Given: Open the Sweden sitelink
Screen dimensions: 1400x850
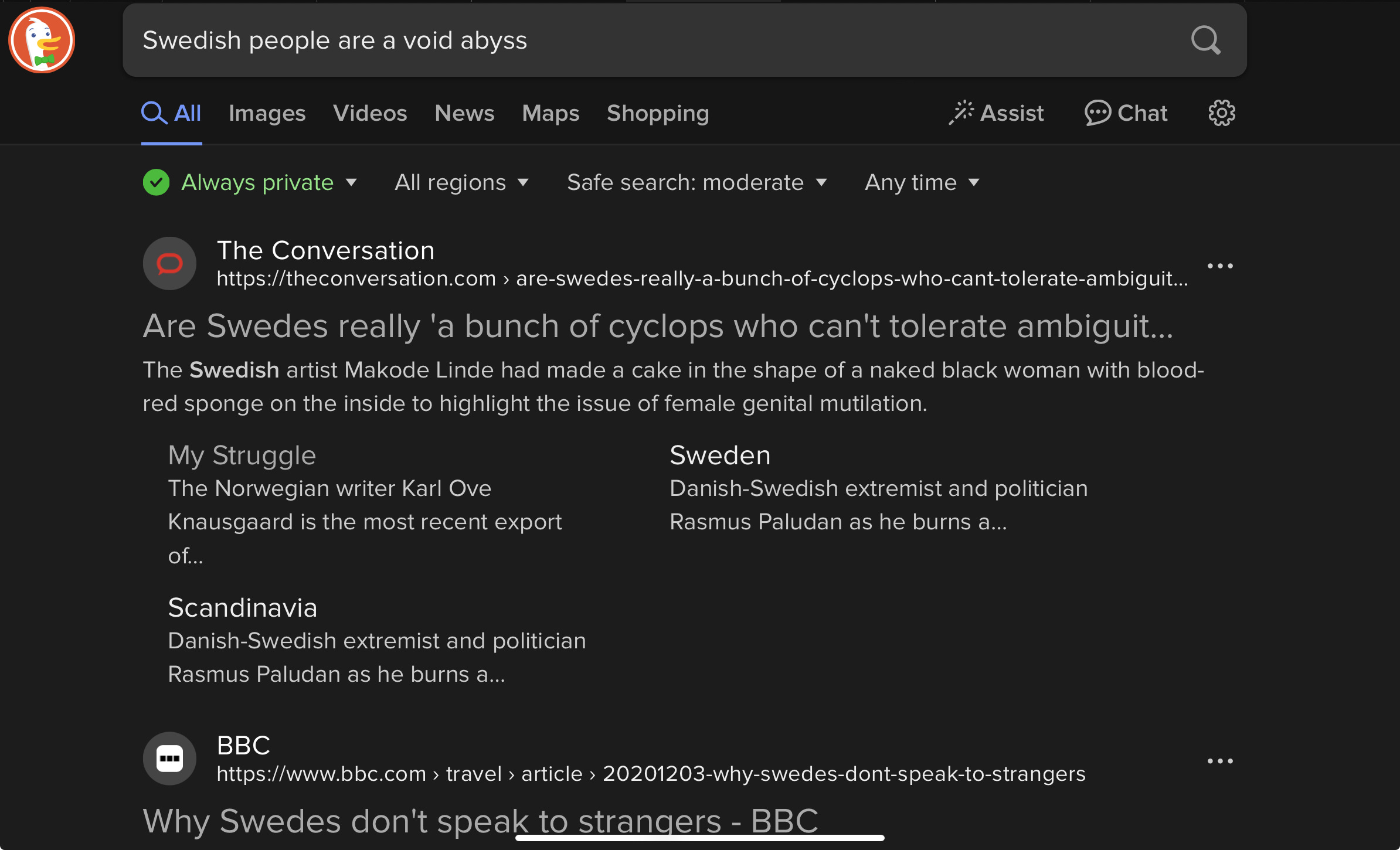Looking at the screenshot, I should coord(720,455).
